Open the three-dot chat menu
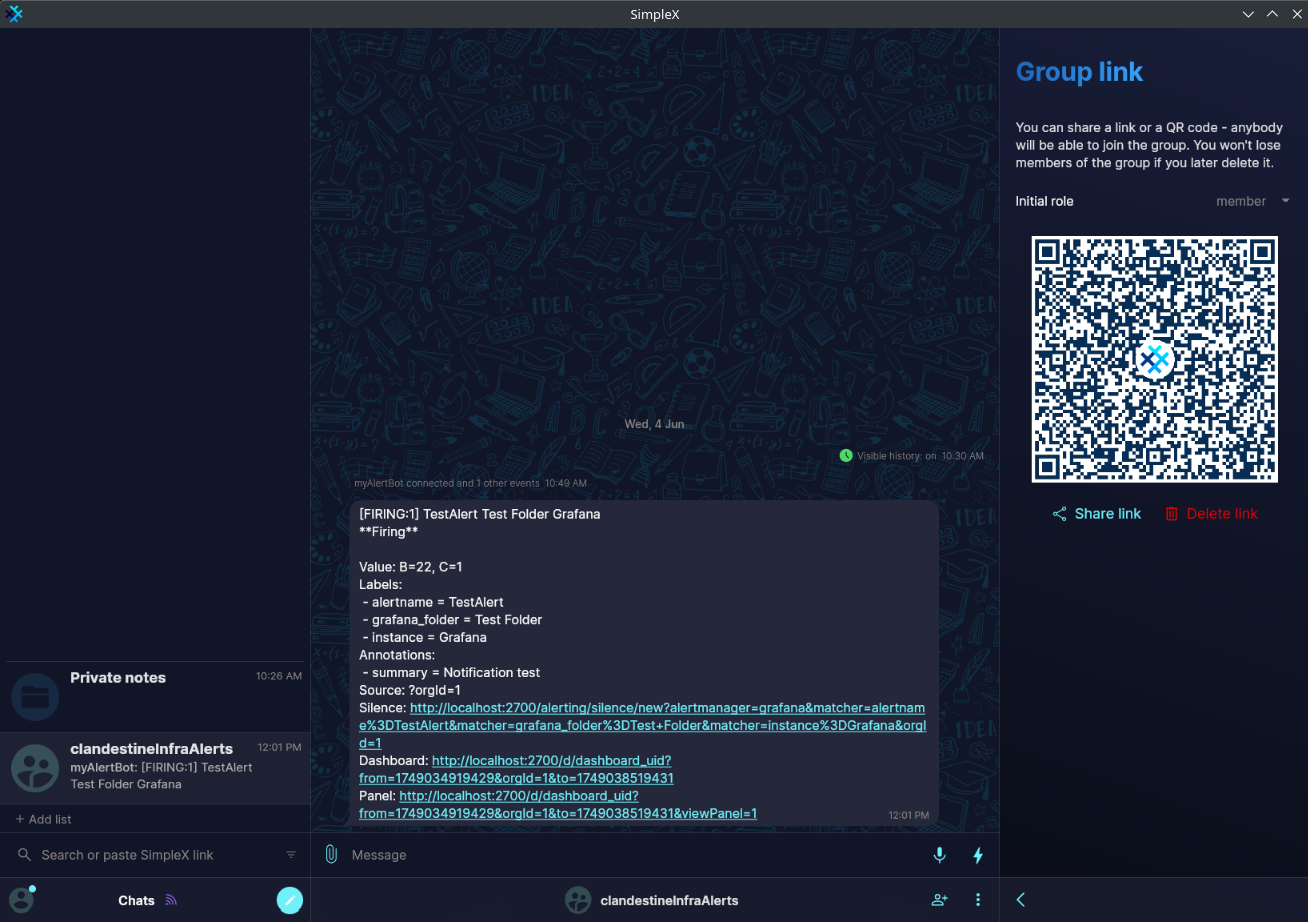1308x922 pixels. pyautogui.click(x=978, y=900)
